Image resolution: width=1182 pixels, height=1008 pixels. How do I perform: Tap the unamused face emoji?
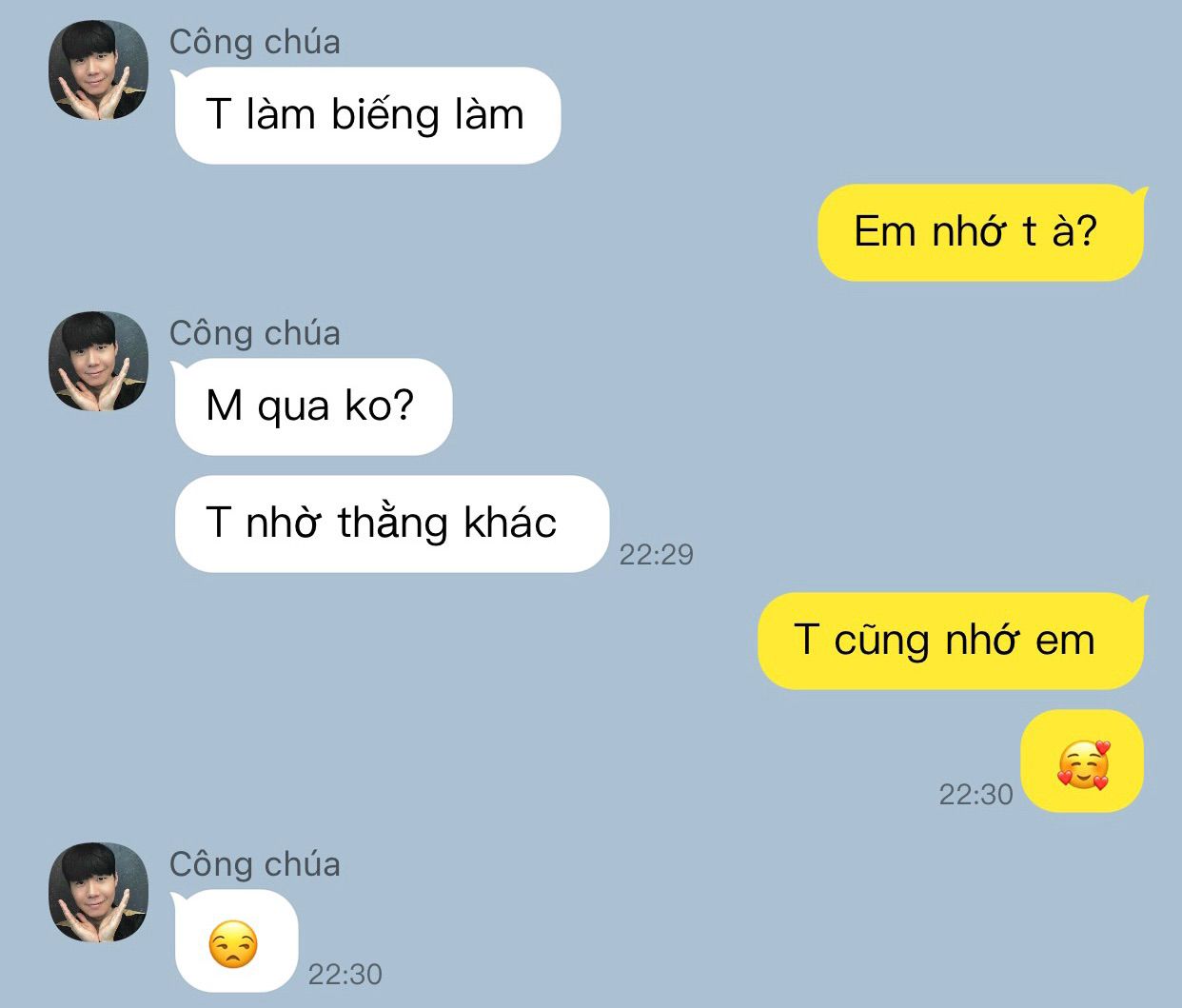pyautogui.click(x=233, y=945)
